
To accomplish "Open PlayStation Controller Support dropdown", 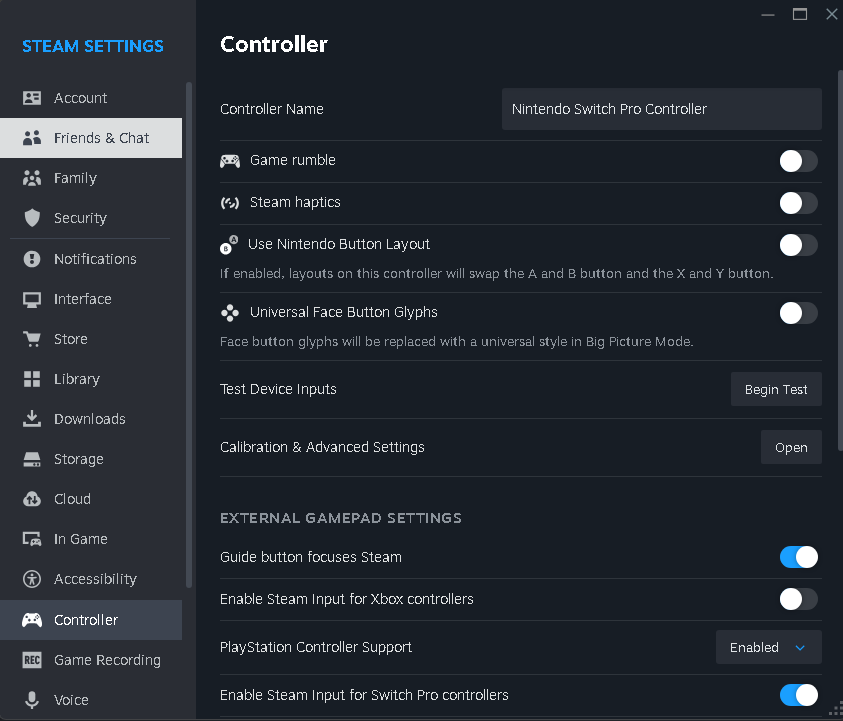I will 768,647.
